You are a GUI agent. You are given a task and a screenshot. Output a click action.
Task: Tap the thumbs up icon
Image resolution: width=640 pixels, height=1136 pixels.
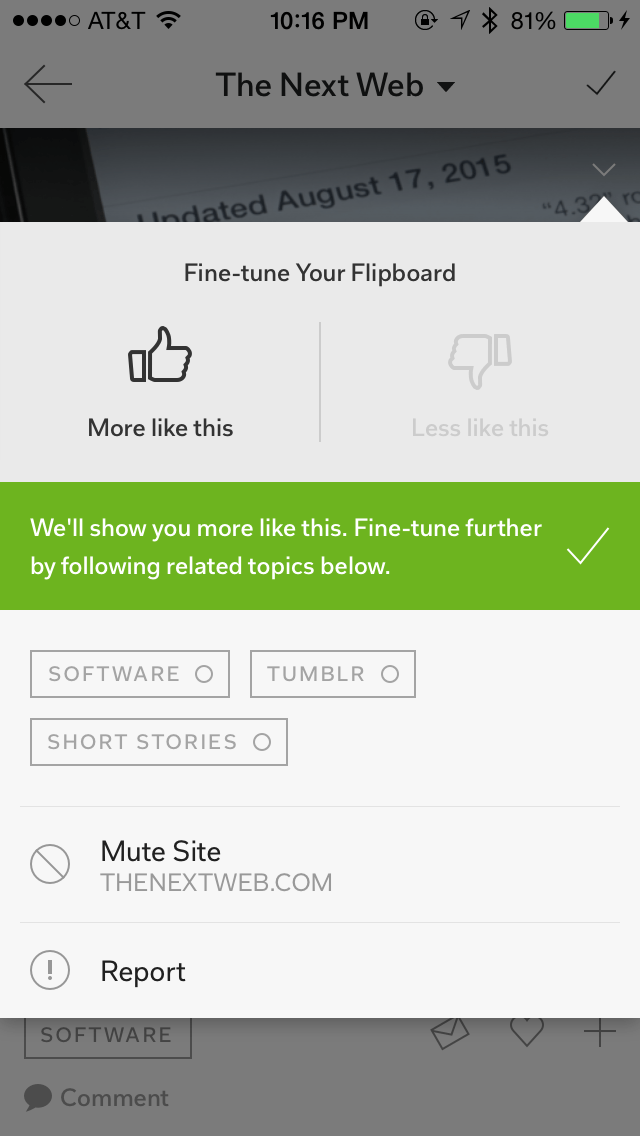click(x=160, y=356)
